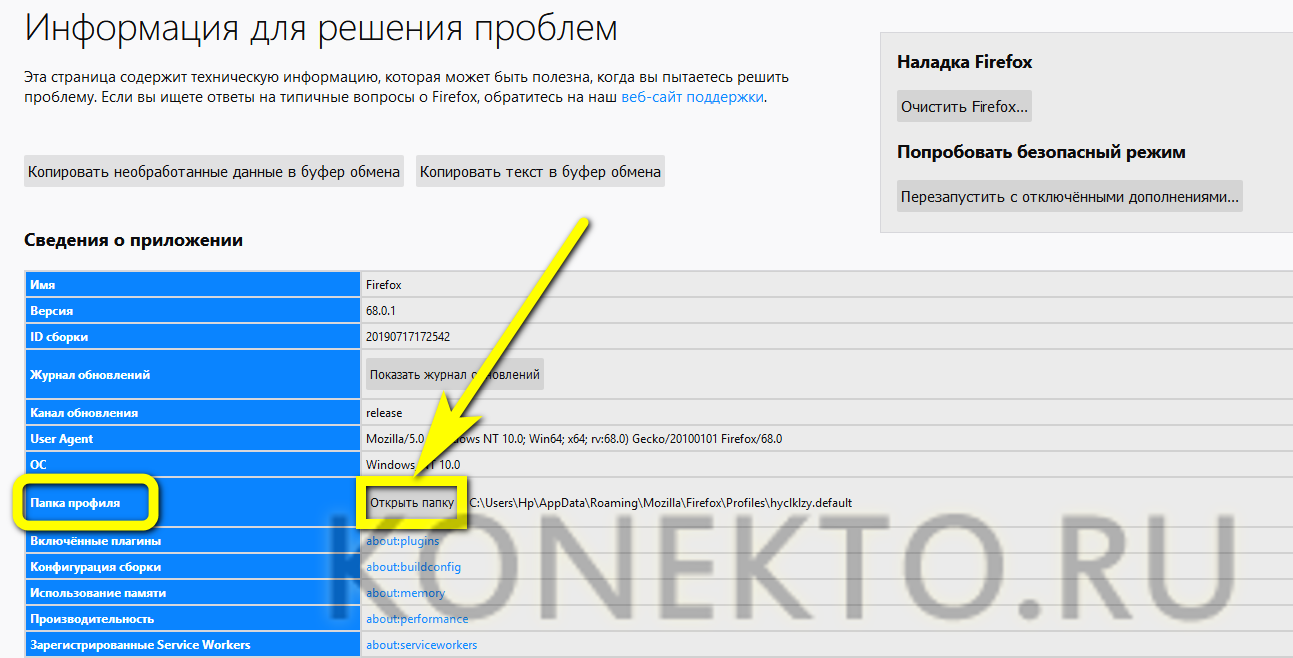Click the Наладка Firefox heading
Image resolution: width=1293 pixels, height=658 pixels.
click(x=964, y=62)
